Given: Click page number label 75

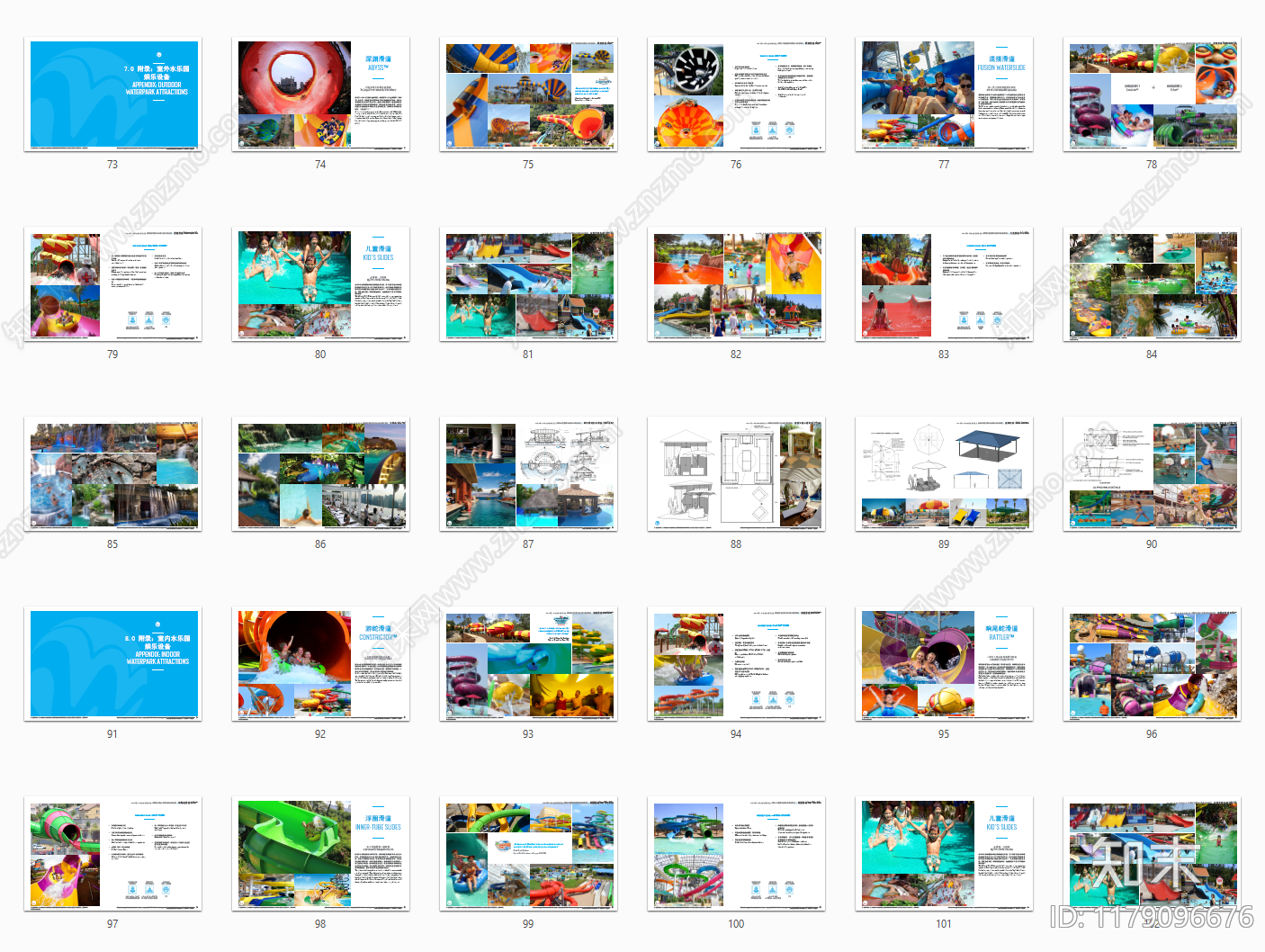Looking at the screenshot, I should (x=528, y=165).
